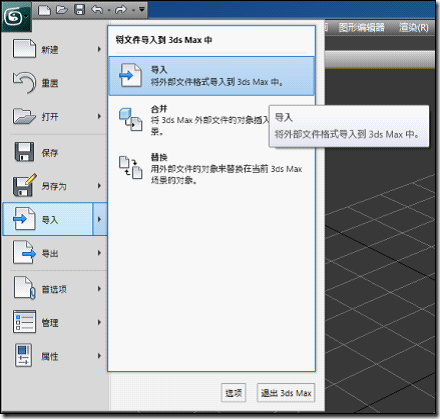Screen dimensions: 440x419
Task: Click the sliders icon next to 属性
Action: tap(23, 355)
